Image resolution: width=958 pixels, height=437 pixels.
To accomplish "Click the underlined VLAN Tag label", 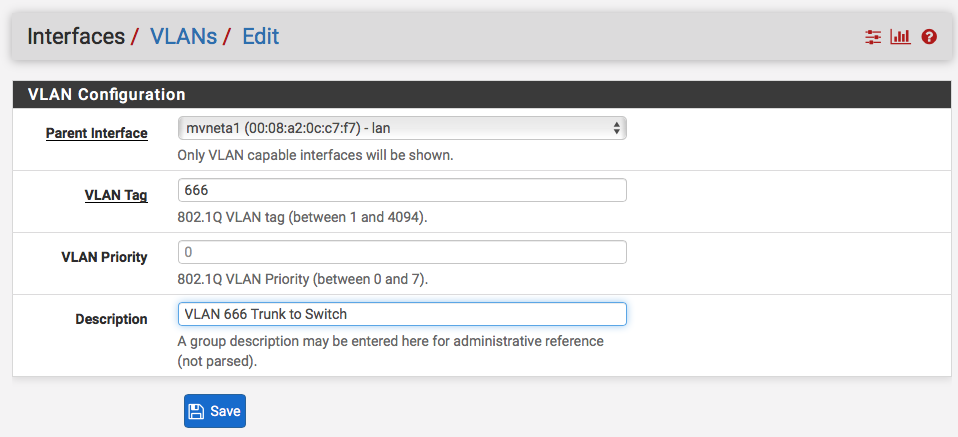I will point(116,196).
